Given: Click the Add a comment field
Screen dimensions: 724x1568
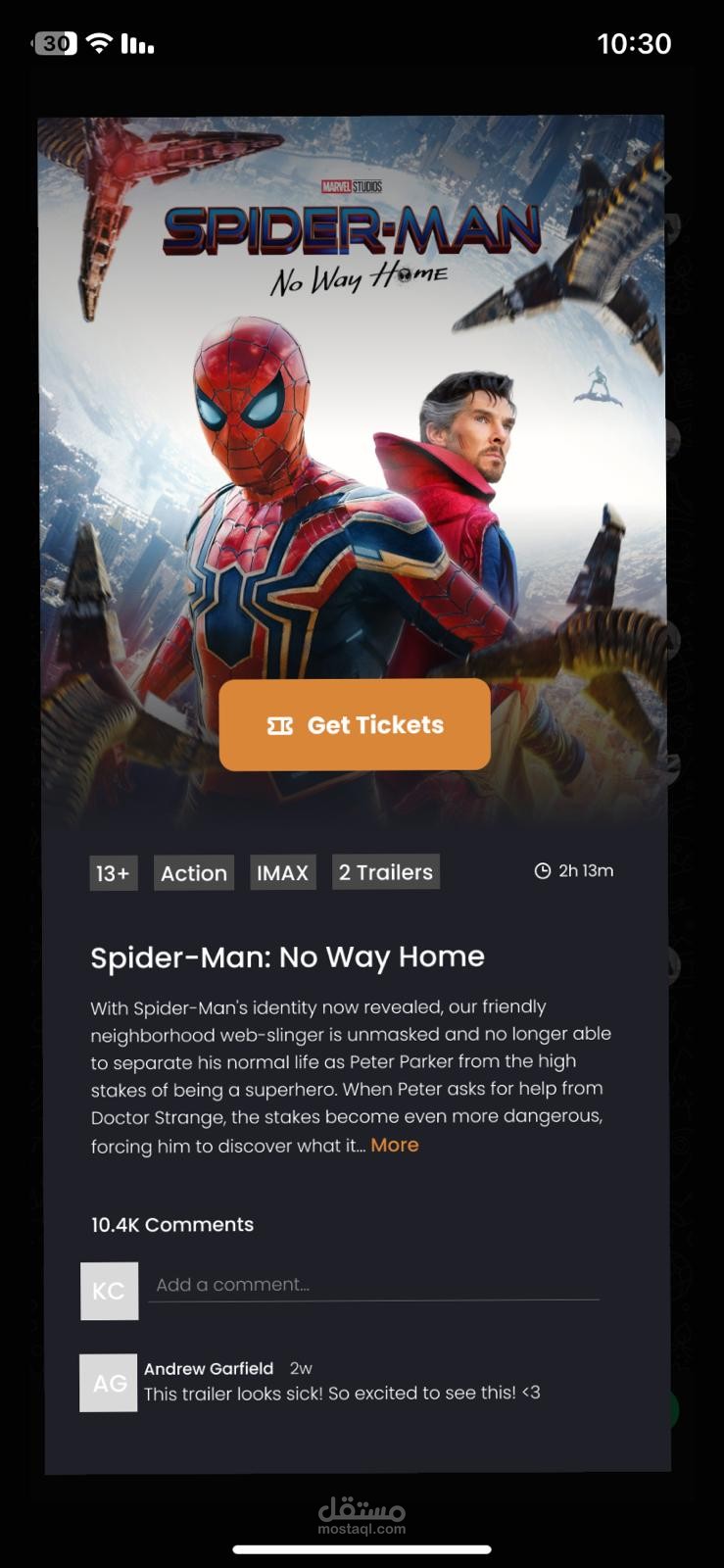Looking at the screenshot, I should (373, 1285).
